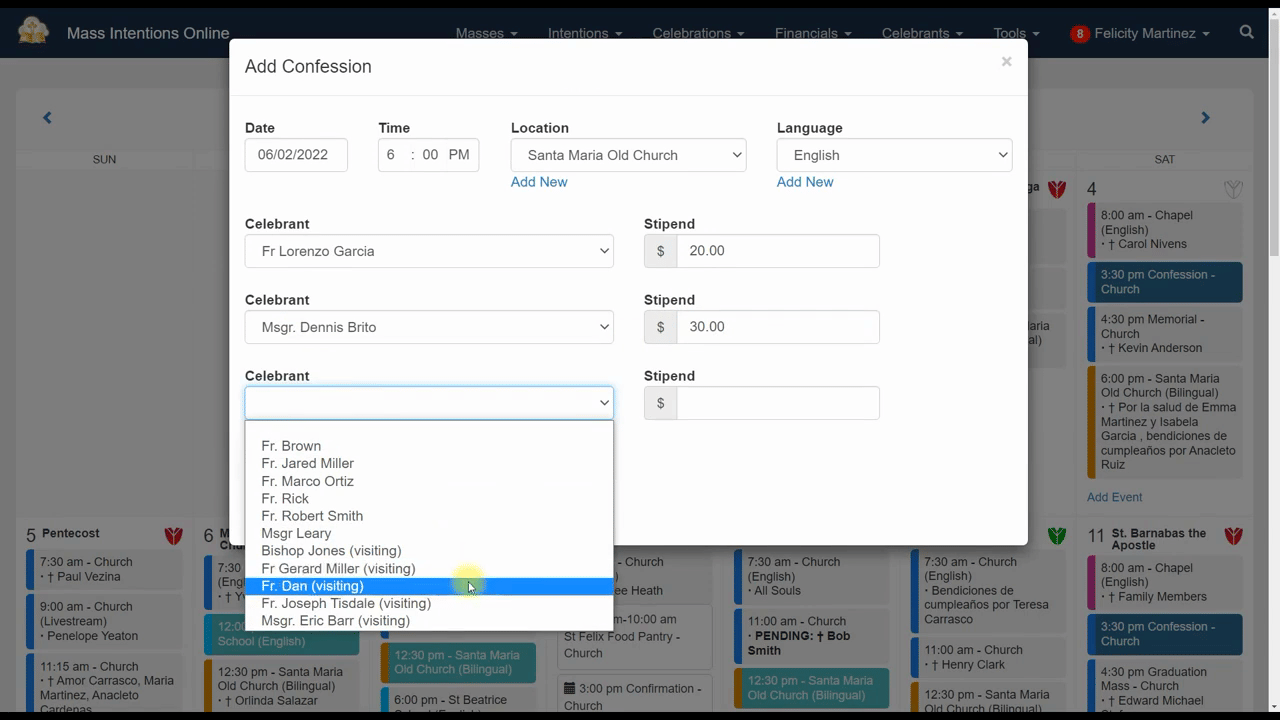1280x720 pixels.
Task: Open 12:30 pm Orlinda Salazar event
Action: tap(282, 687)
